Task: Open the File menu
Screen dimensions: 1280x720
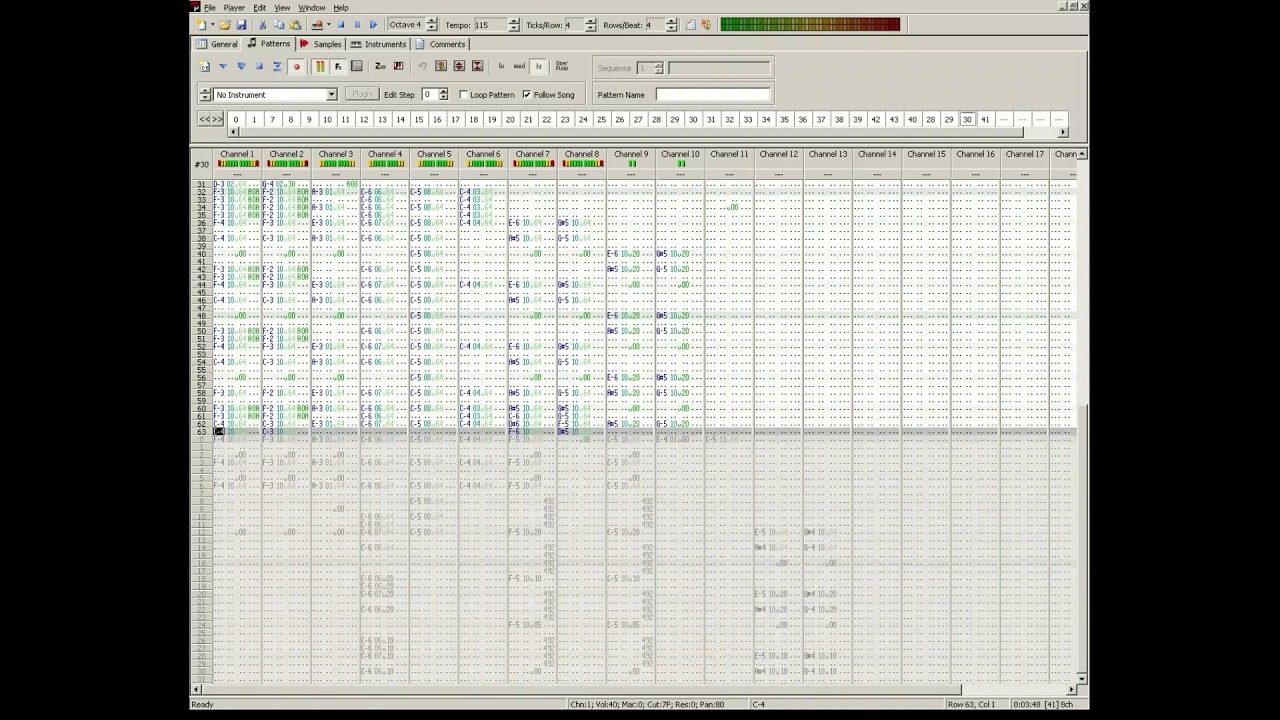Action: pyautogui.click(x=210, y=7)
